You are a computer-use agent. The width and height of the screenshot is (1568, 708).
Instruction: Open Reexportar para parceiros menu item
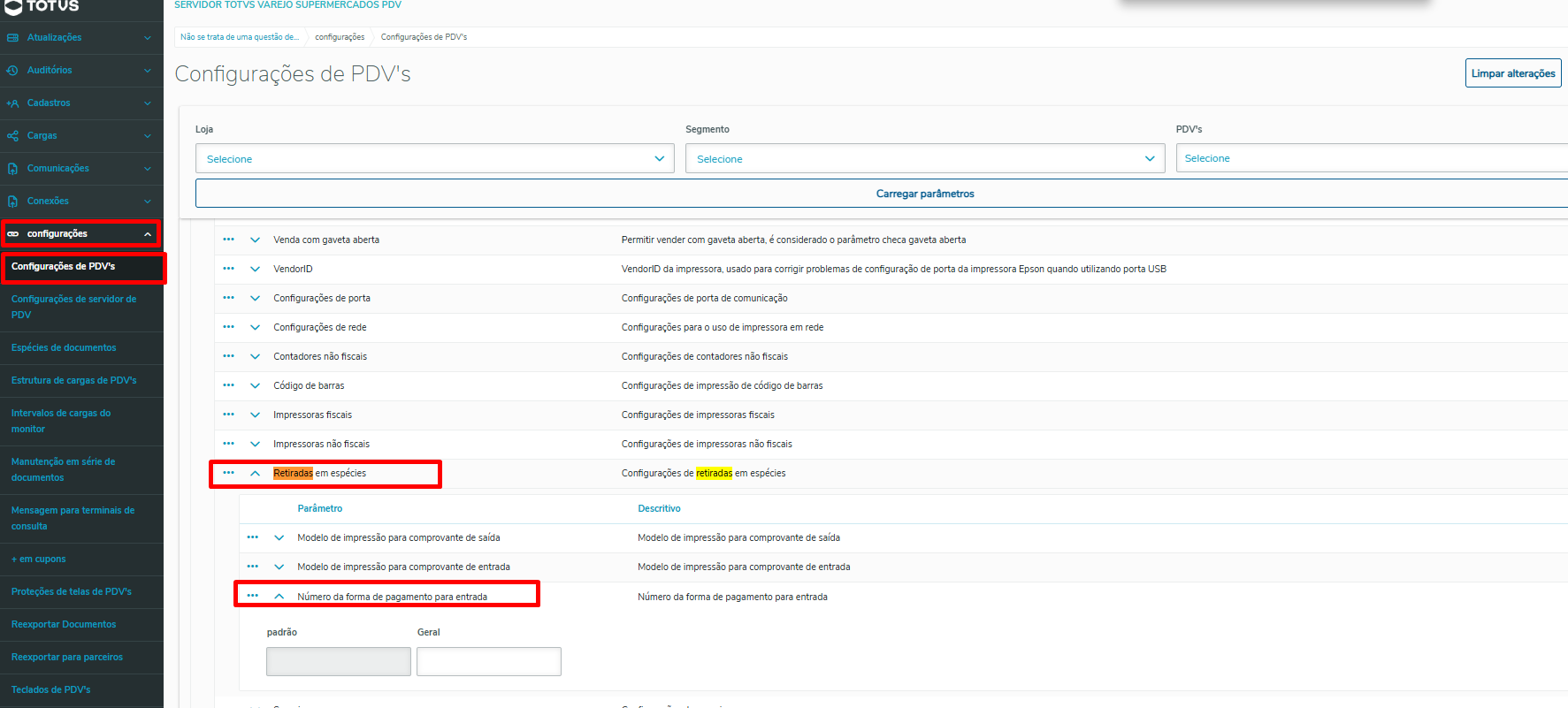(81, 657)
